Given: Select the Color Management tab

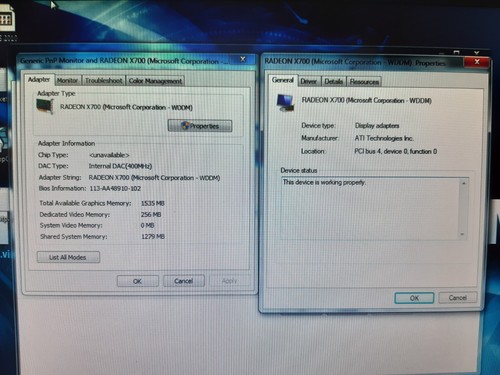Looking at the screenshot, I should click(155, 81).
